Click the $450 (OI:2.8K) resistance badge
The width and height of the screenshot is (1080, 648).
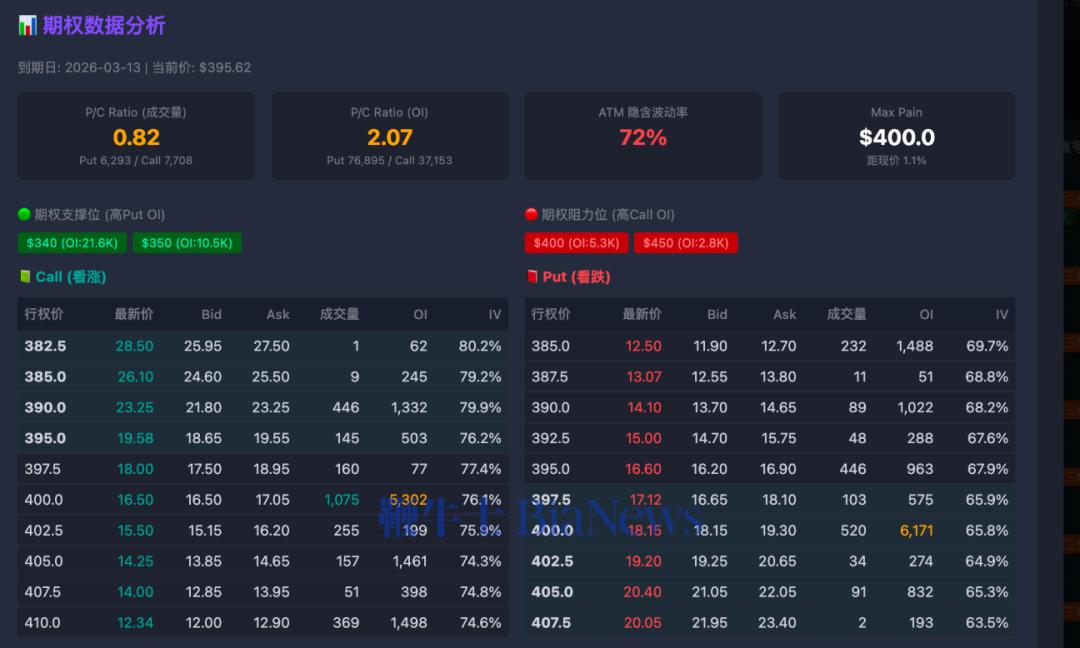(685, 243)
